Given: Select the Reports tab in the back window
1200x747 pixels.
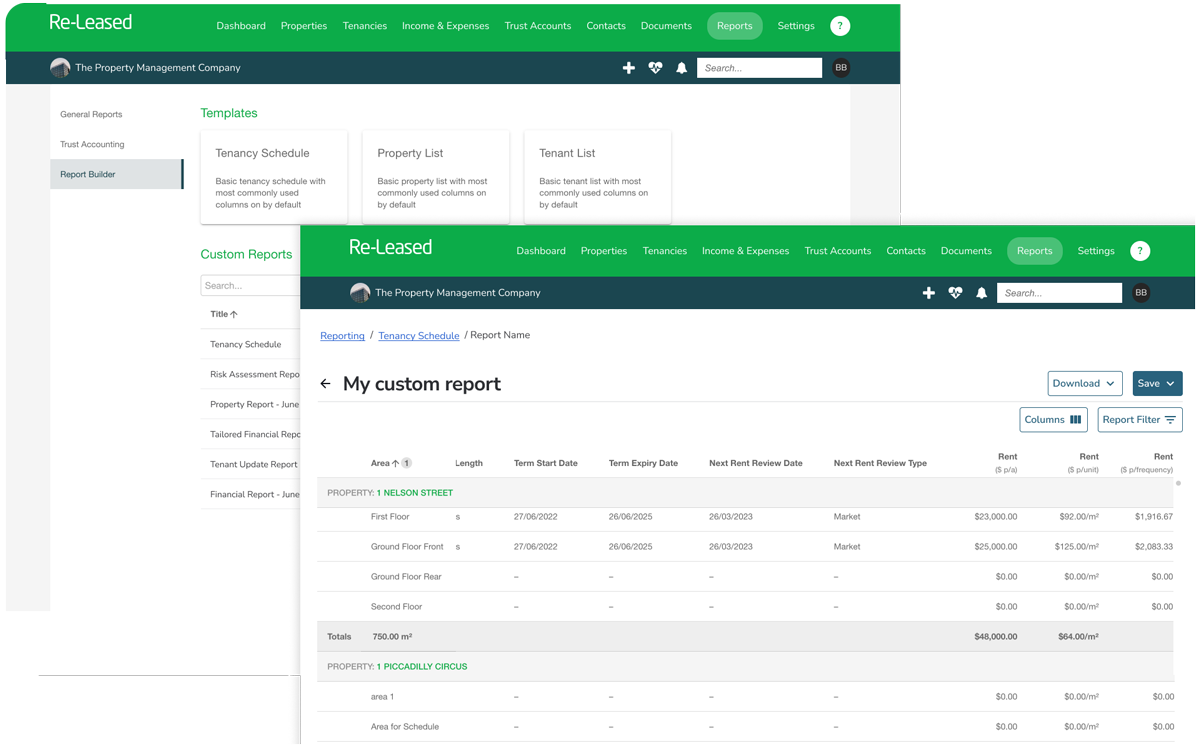Looking at the screenshot, I should point(735,26).
